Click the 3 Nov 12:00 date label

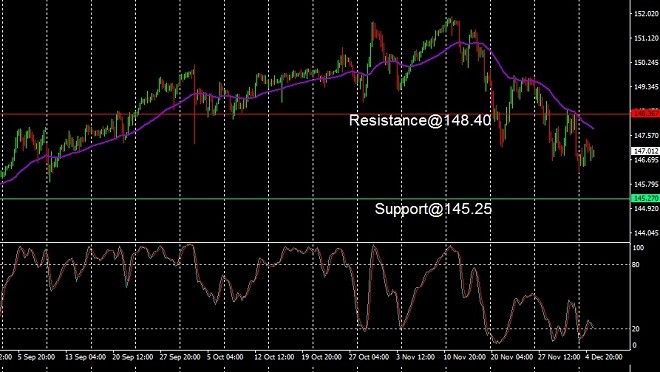(415, 357)
